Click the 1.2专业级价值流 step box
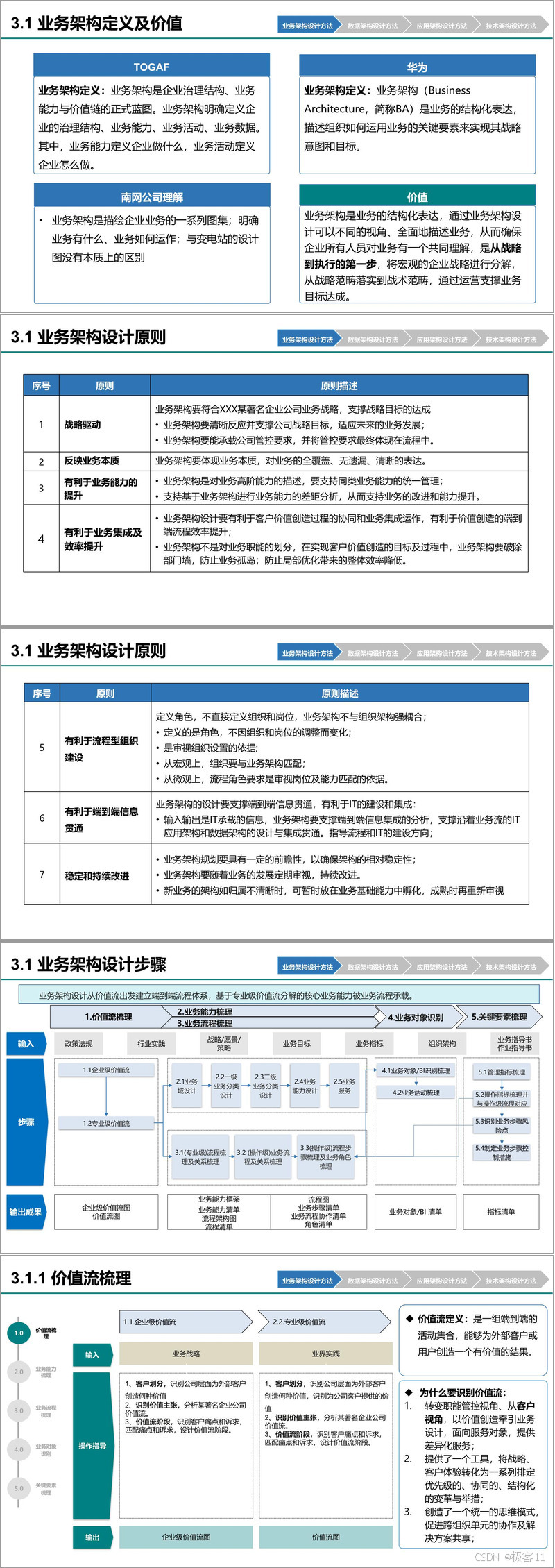This screenshot has width=555, height=1568. click(106, 1123)
